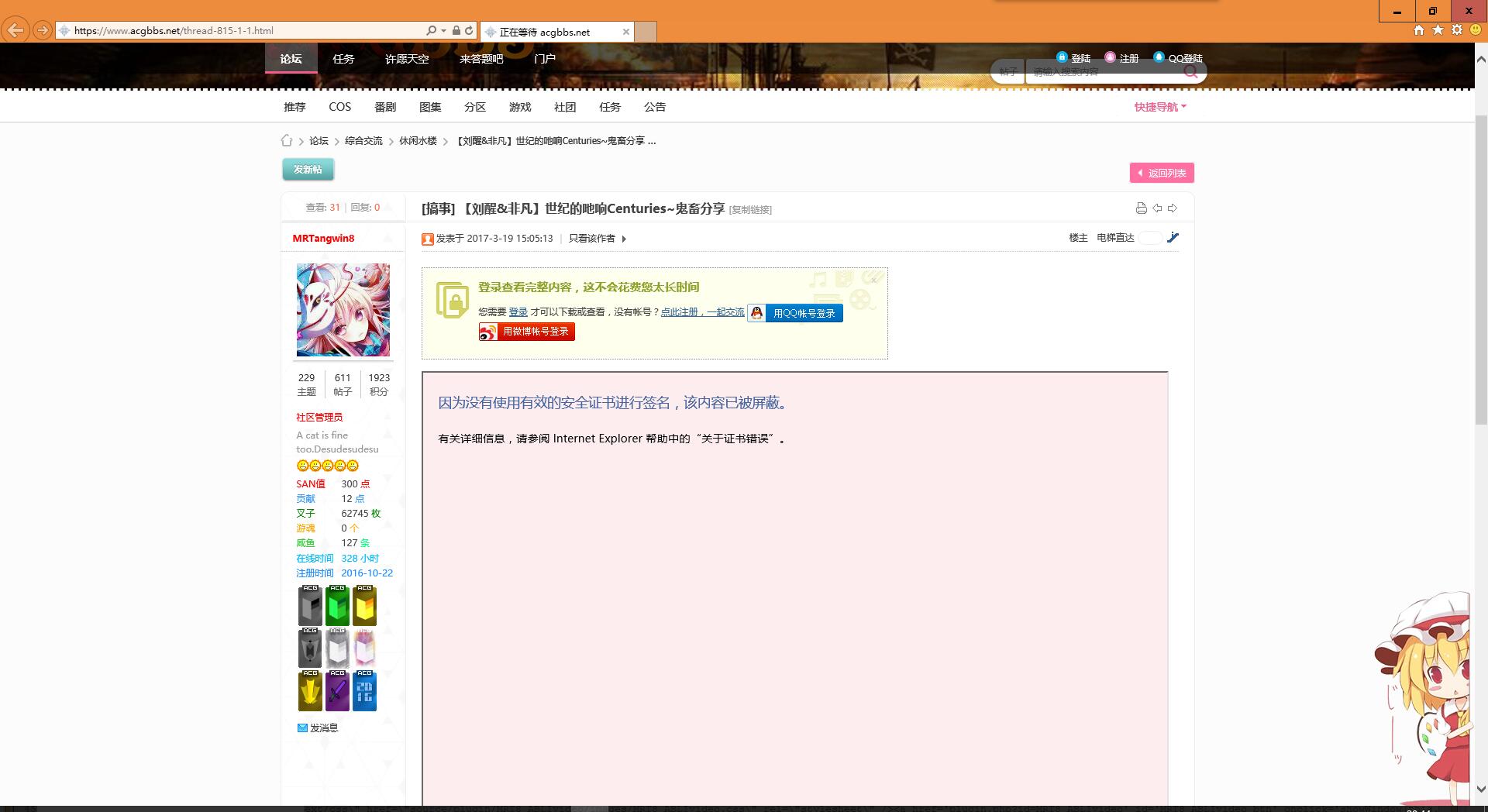Click the 登陆 login link with the lock icon
The width and height of the screenshot is (1488, 812).
[x=1073, y=58]
